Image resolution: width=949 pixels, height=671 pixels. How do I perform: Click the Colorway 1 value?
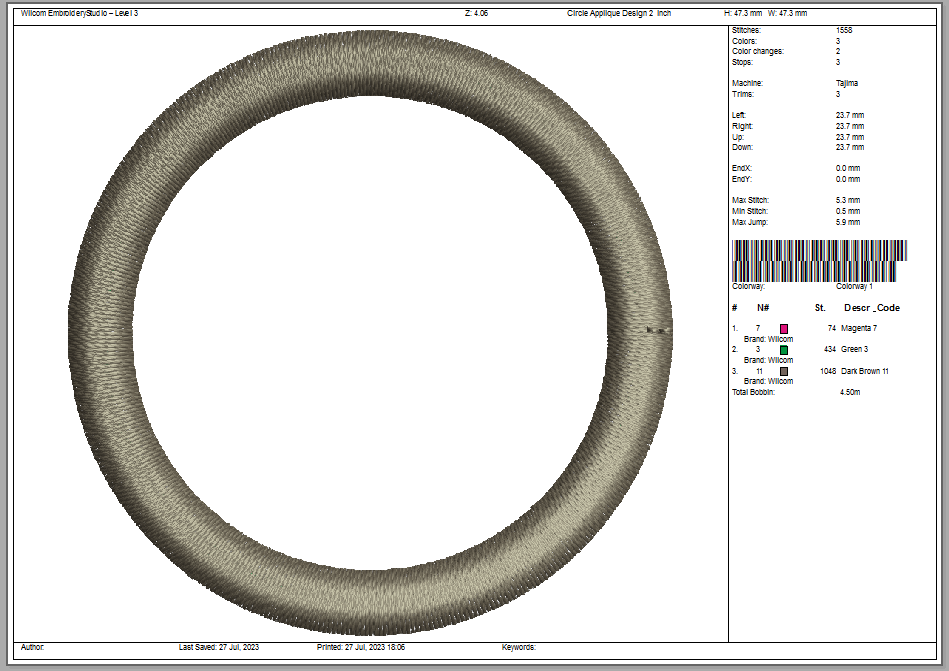coord(854,286)
